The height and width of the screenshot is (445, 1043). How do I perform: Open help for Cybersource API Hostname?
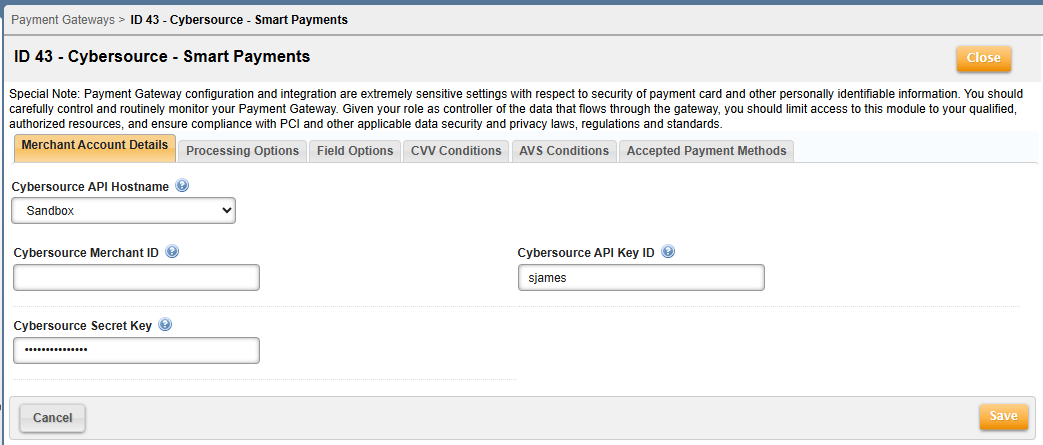pyautogui.click(x=182, y=186)
